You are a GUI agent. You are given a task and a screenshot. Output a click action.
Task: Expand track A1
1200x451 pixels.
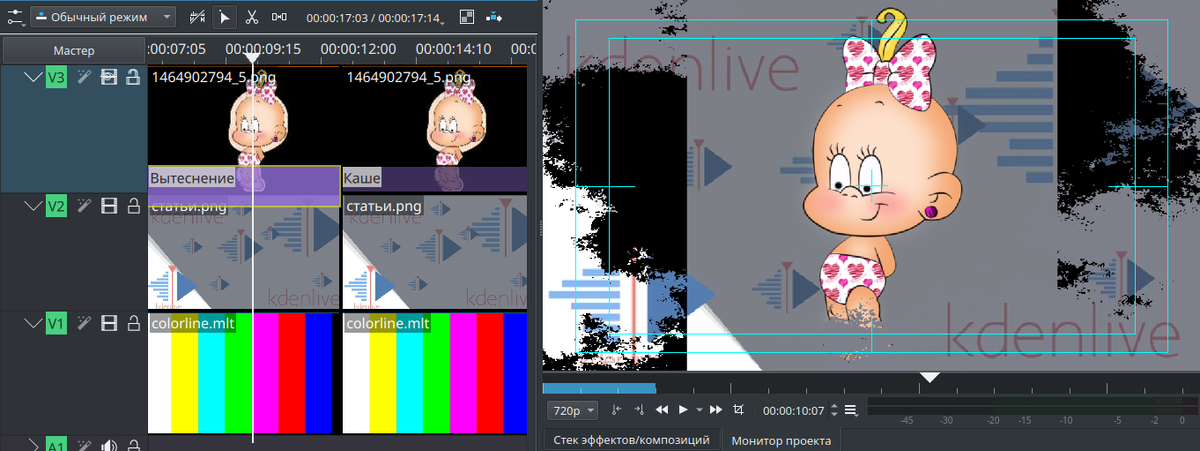33,444
